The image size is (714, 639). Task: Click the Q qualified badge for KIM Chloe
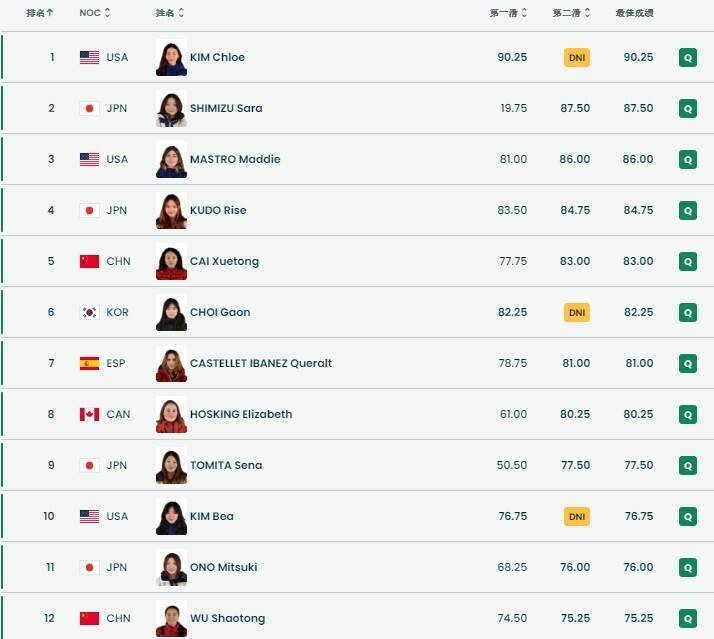pos(687,57)
